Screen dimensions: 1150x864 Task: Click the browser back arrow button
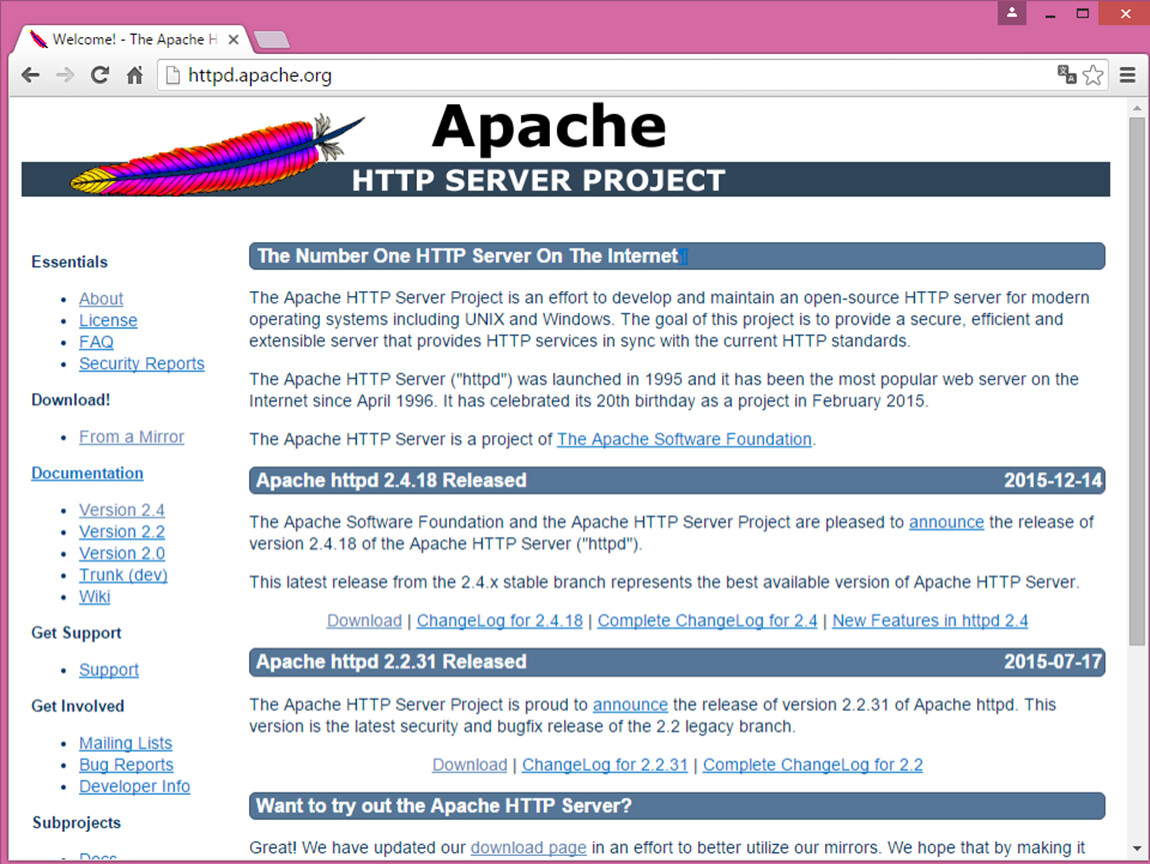click(x=30, y=75)
